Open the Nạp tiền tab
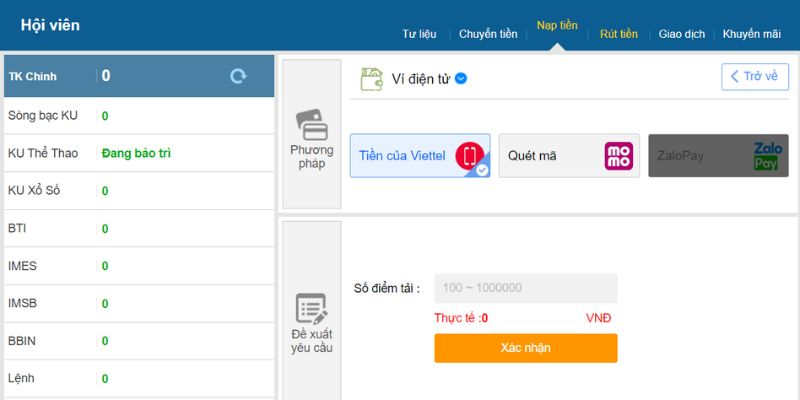The image size is (800, 400). [557, 26]
